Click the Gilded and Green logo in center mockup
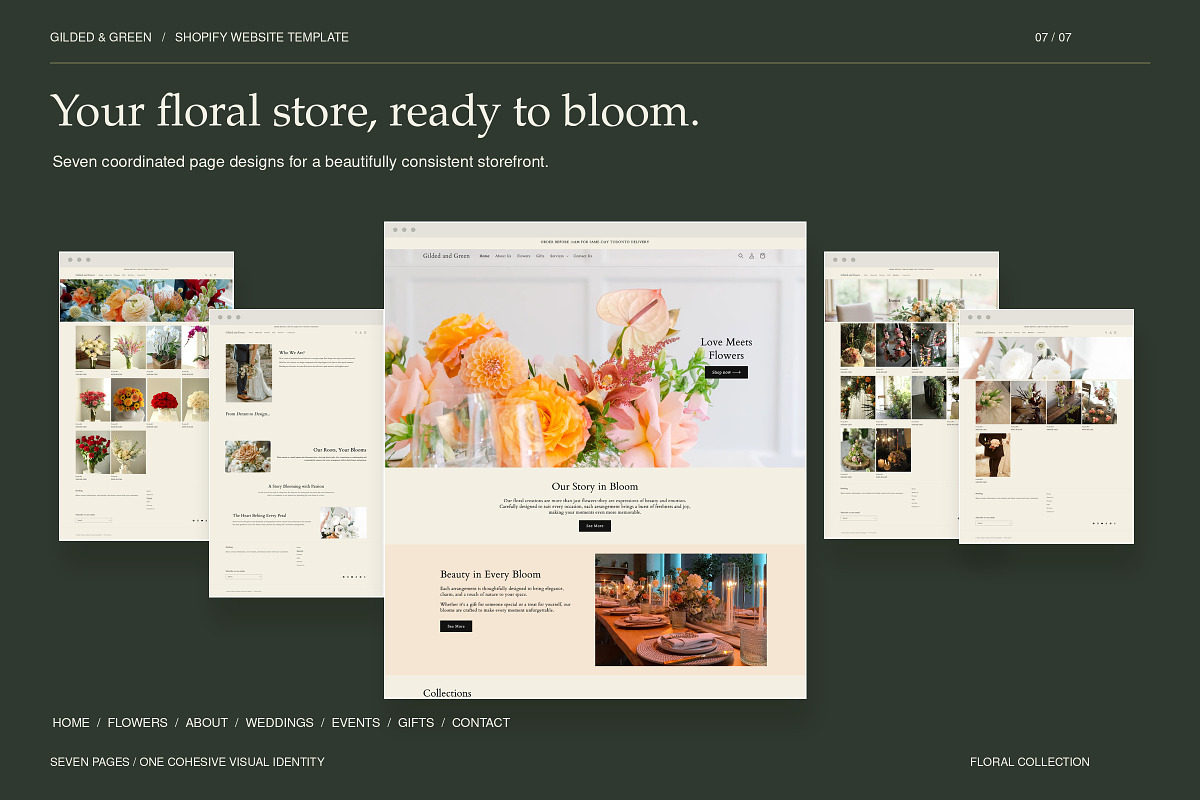Screen dimensions: 1200x800 point(446,256)
